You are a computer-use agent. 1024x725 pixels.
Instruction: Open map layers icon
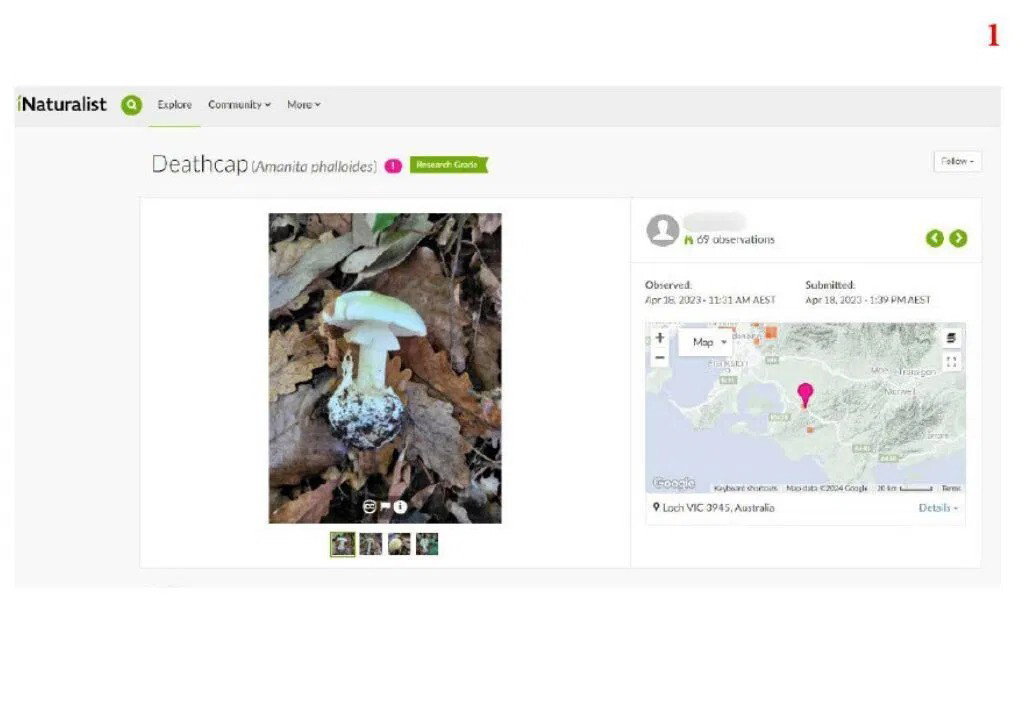[x=952, y=338]
